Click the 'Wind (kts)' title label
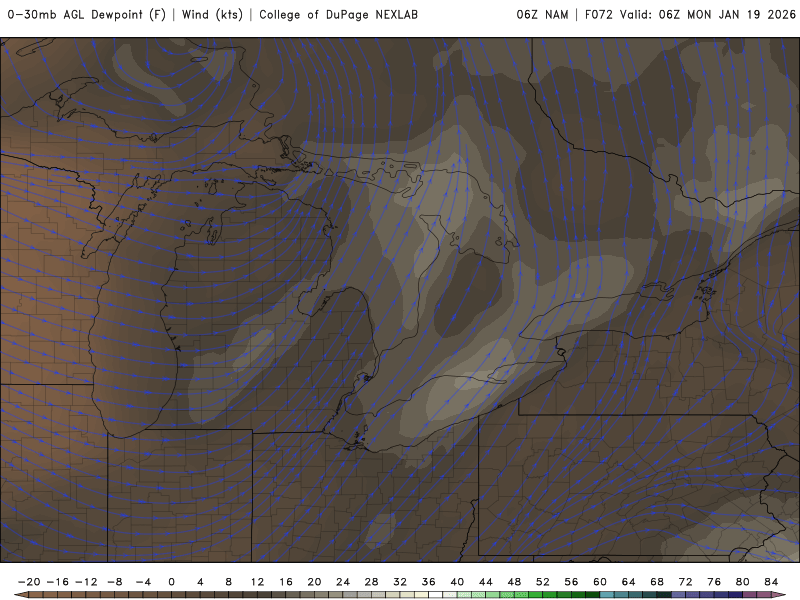This screenshot has height=600, width=800. (x=212, y=15)
